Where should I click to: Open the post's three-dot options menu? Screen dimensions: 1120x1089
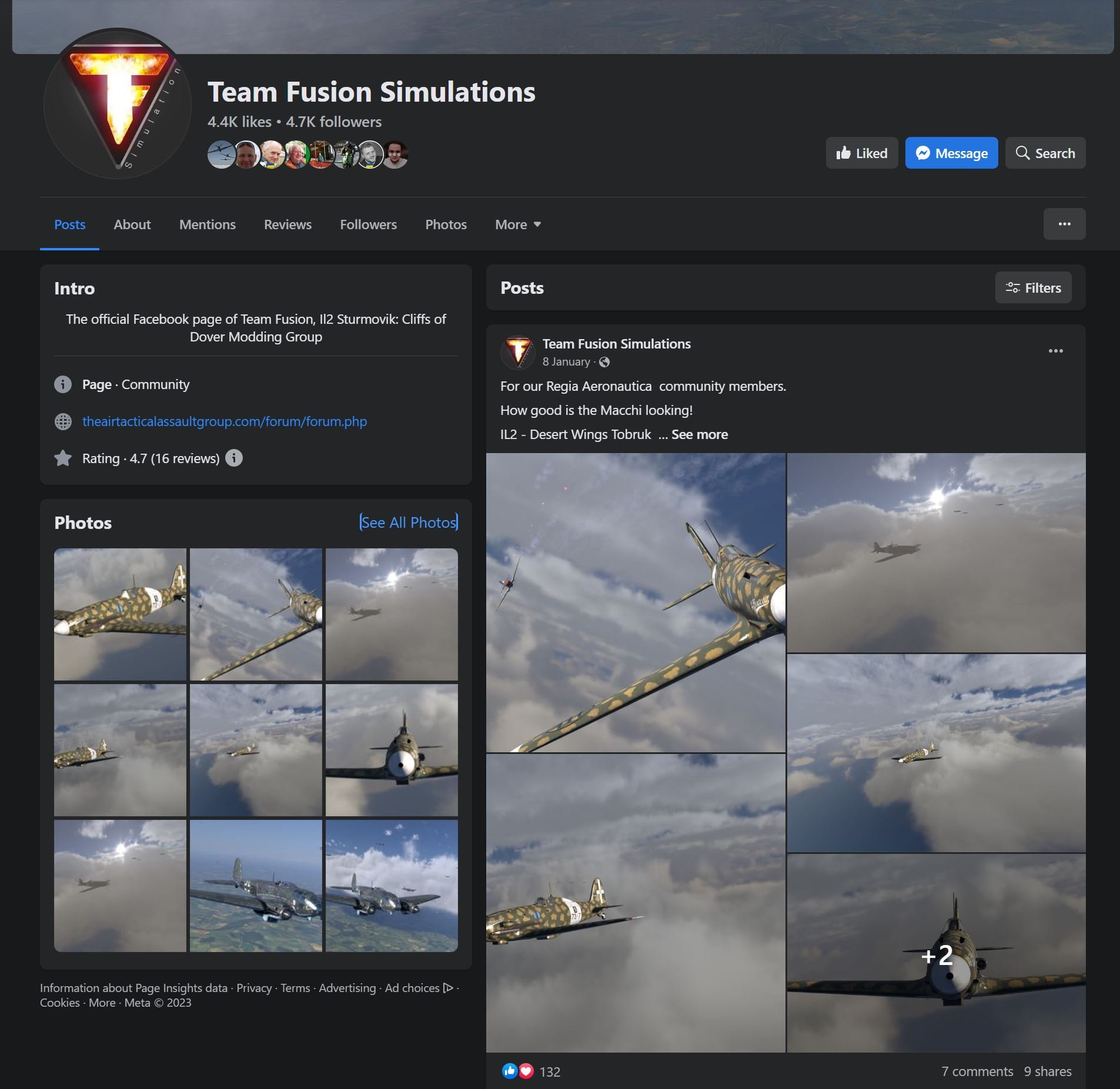(x=1055, y=351)
